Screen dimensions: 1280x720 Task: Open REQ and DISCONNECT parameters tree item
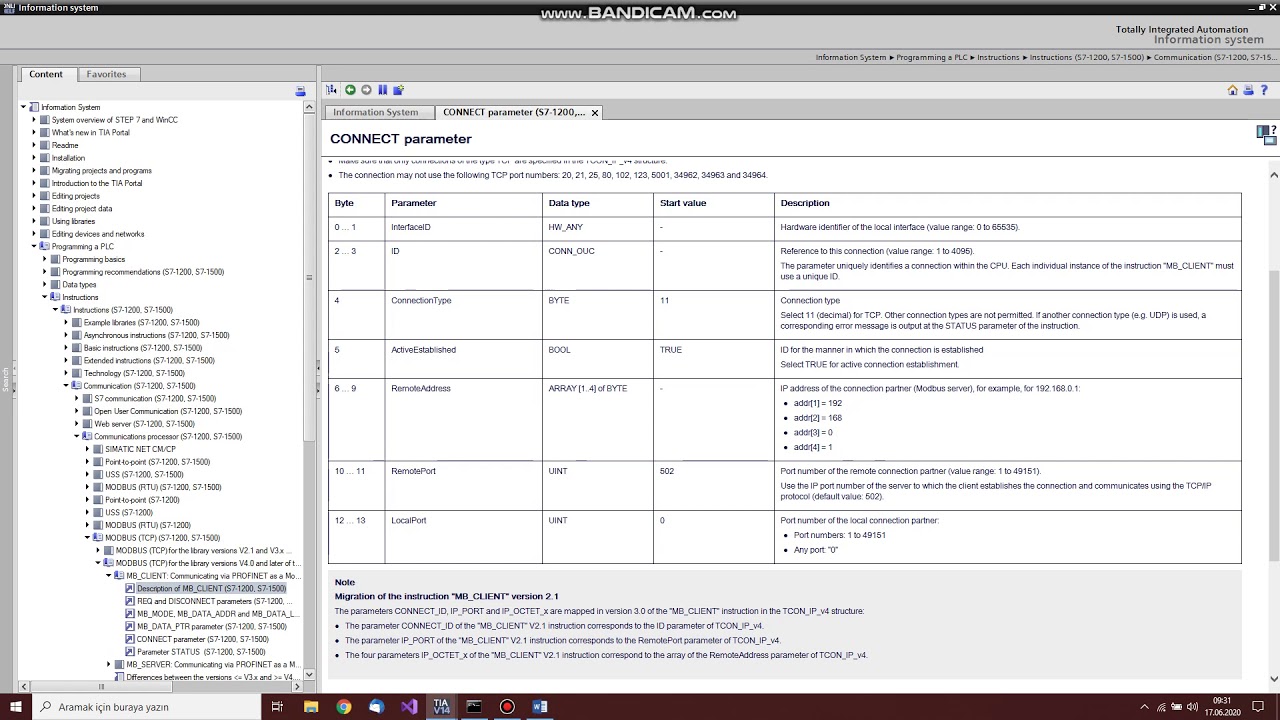(215, 601)
